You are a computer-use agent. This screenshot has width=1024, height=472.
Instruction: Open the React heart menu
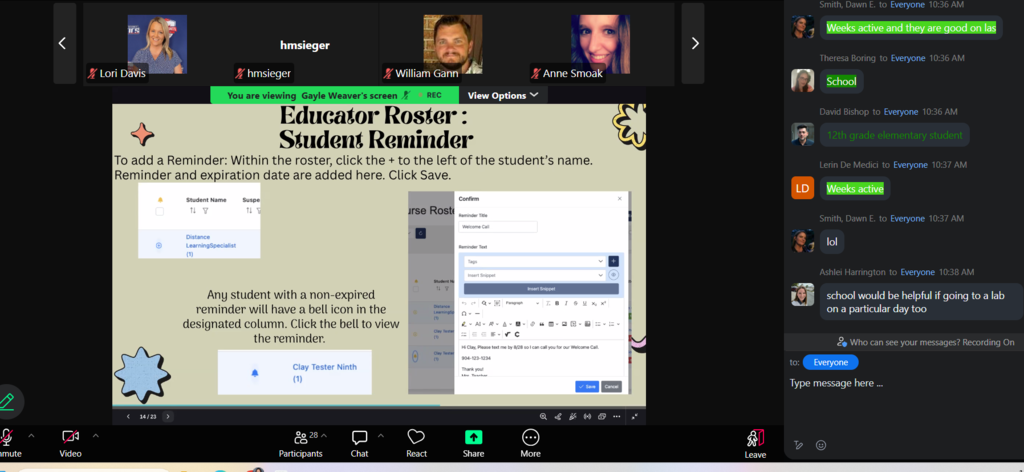tap(416, 443)
